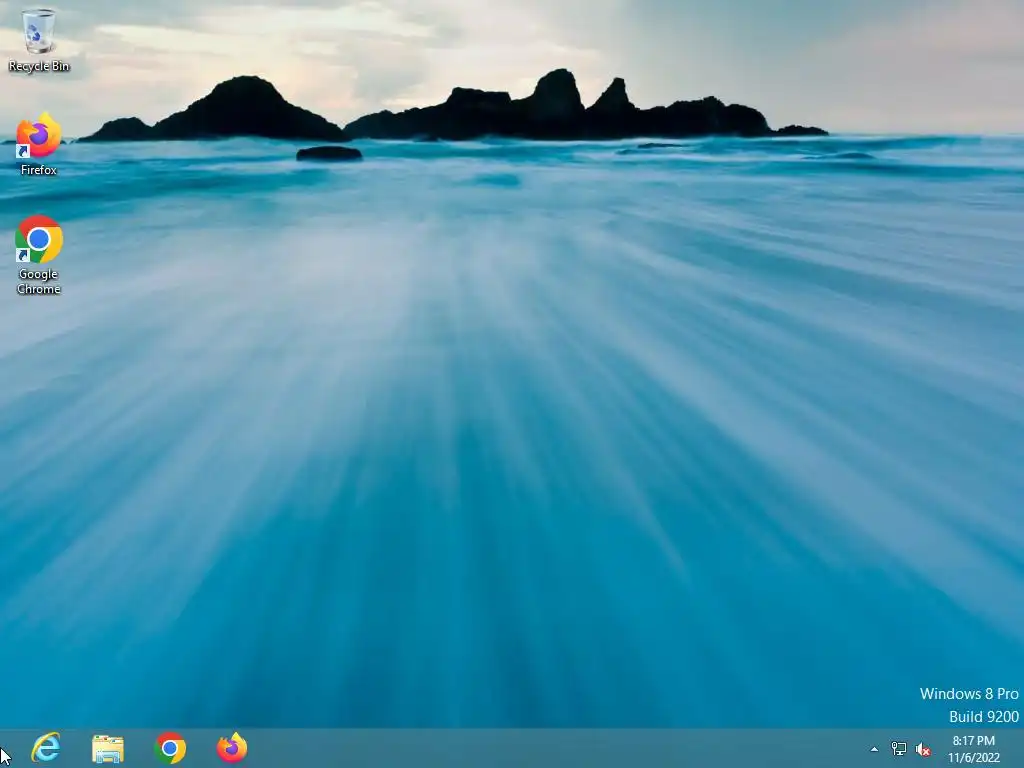Image resolution: width=1024 pixels, height=768 pixels.
Task: Open the clock showing 8:17 PM
Action: coord(974,749)
